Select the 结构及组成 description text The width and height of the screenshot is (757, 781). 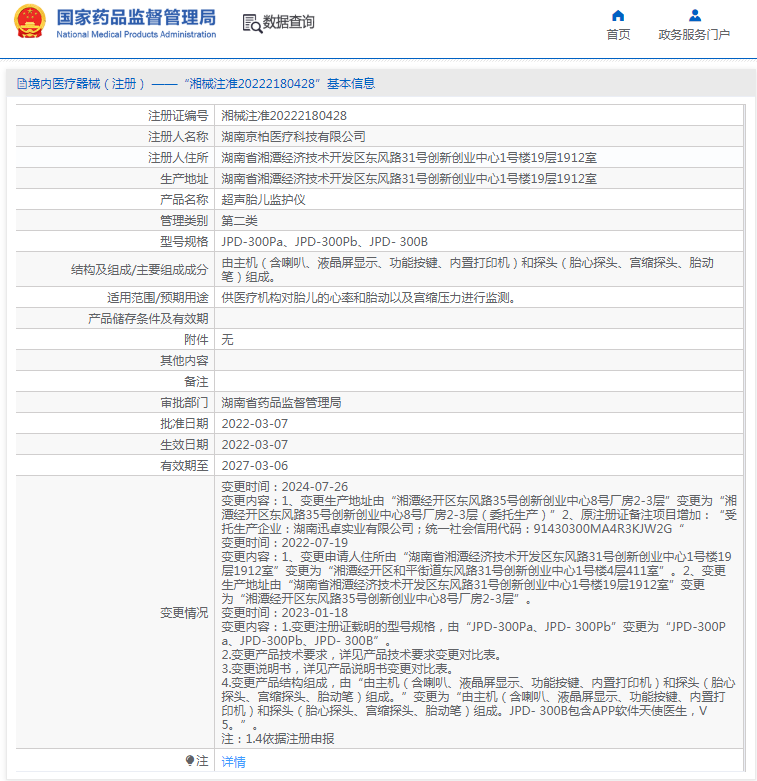tap(468, 269)
